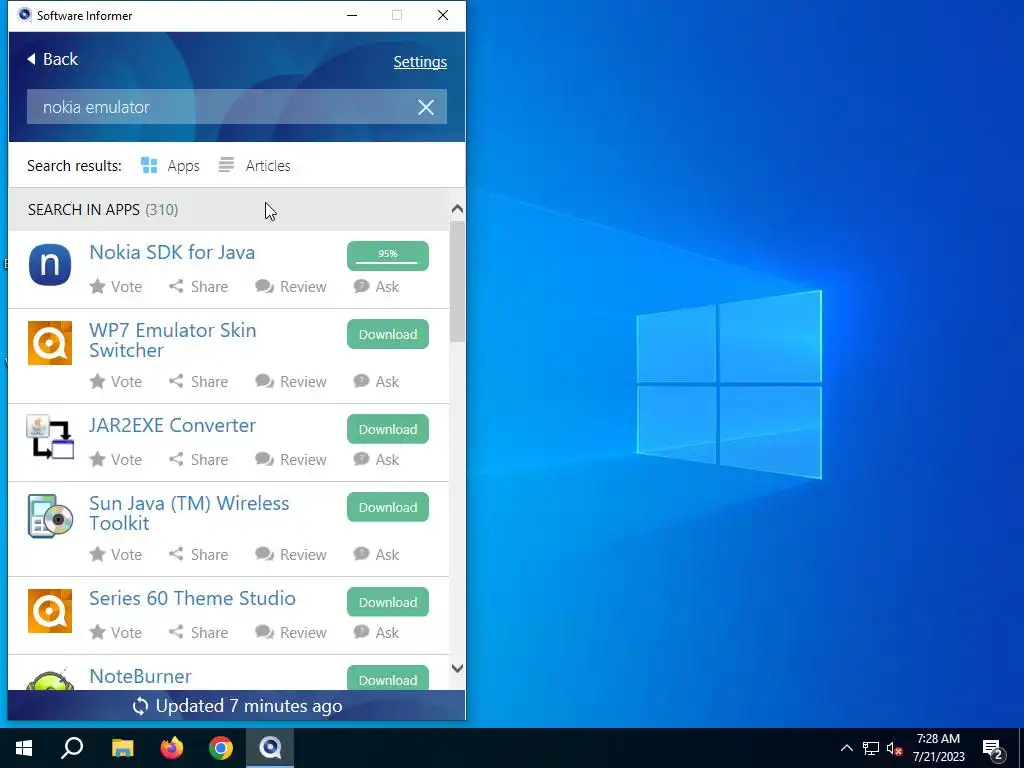Download Sun Java (TM) Wireless Toolkit
This screenshot has width=1024, height=768.
coord(388,507)
